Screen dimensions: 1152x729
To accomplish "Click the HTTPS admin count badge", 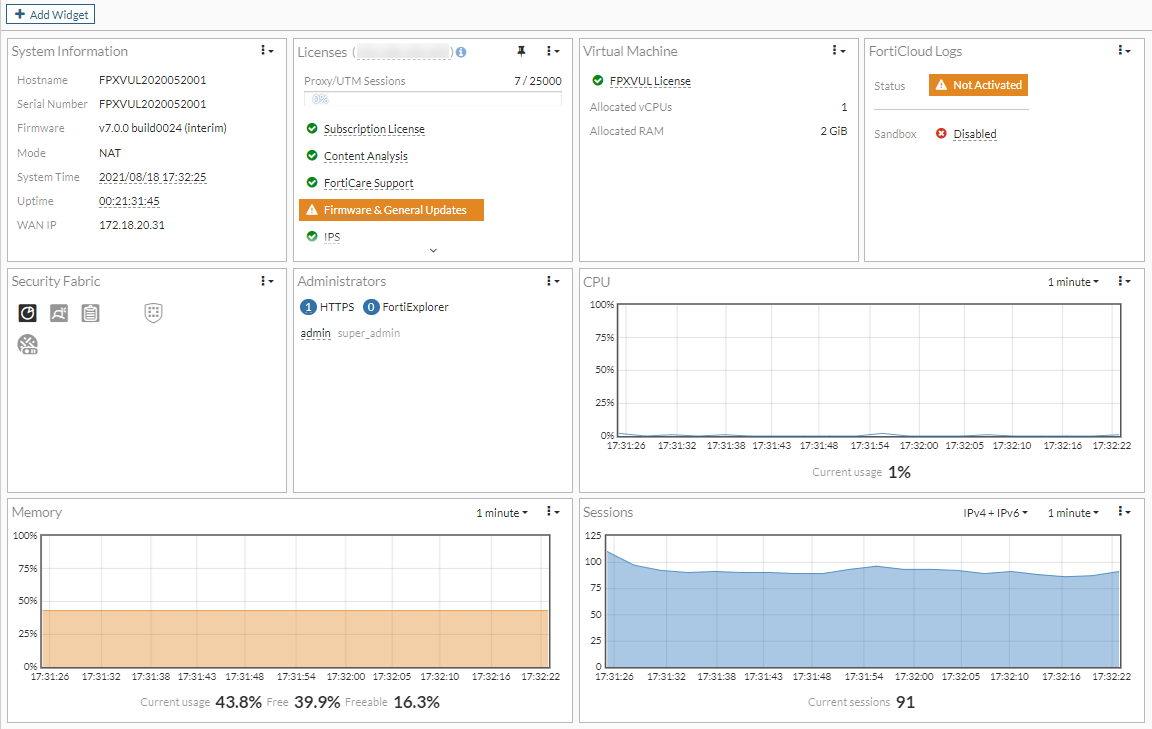I will pyautogui.click(x=308, y=307).
